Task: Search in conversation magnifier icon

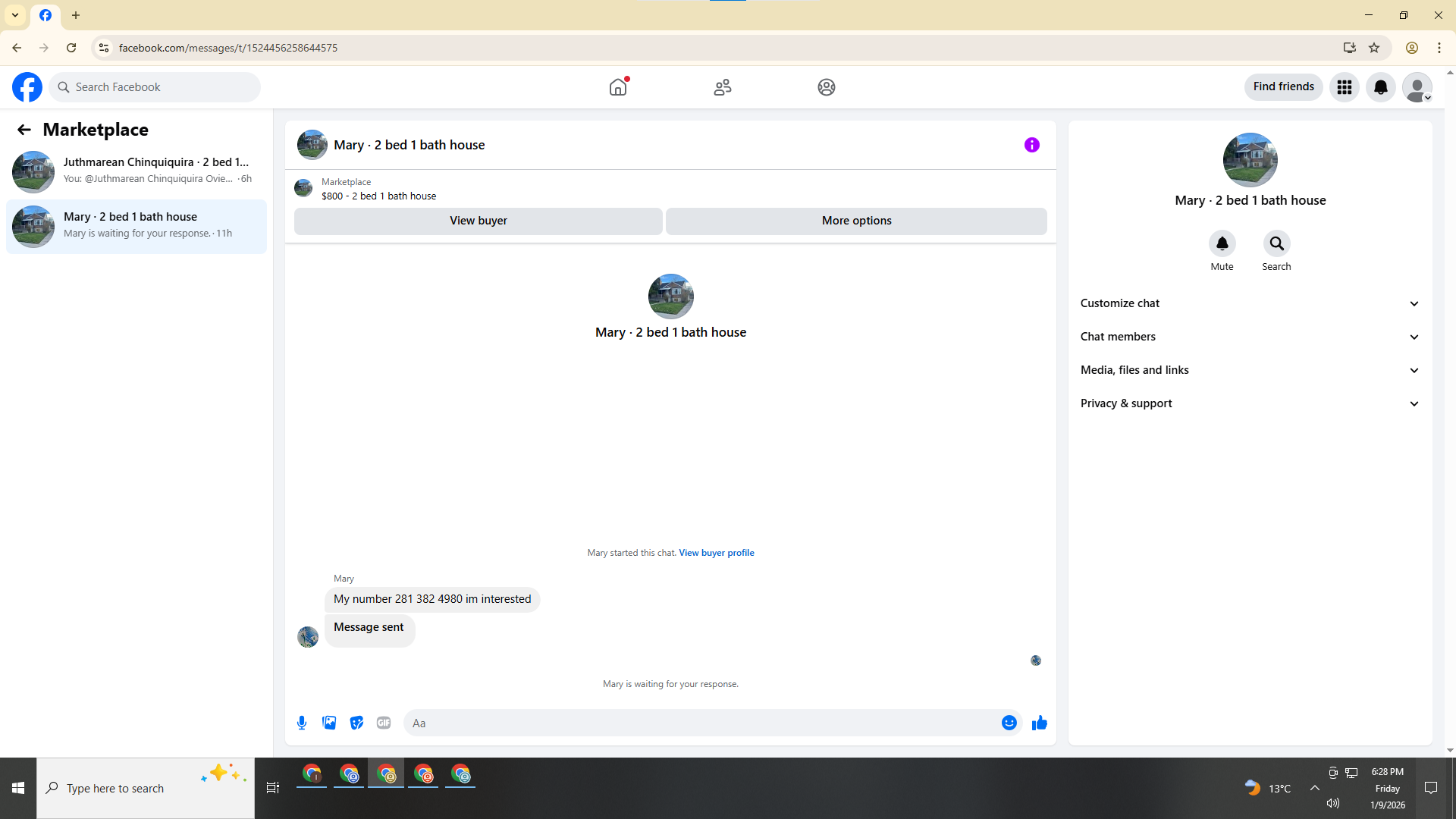Action: pyautogui.click(x=1276, y=243)
